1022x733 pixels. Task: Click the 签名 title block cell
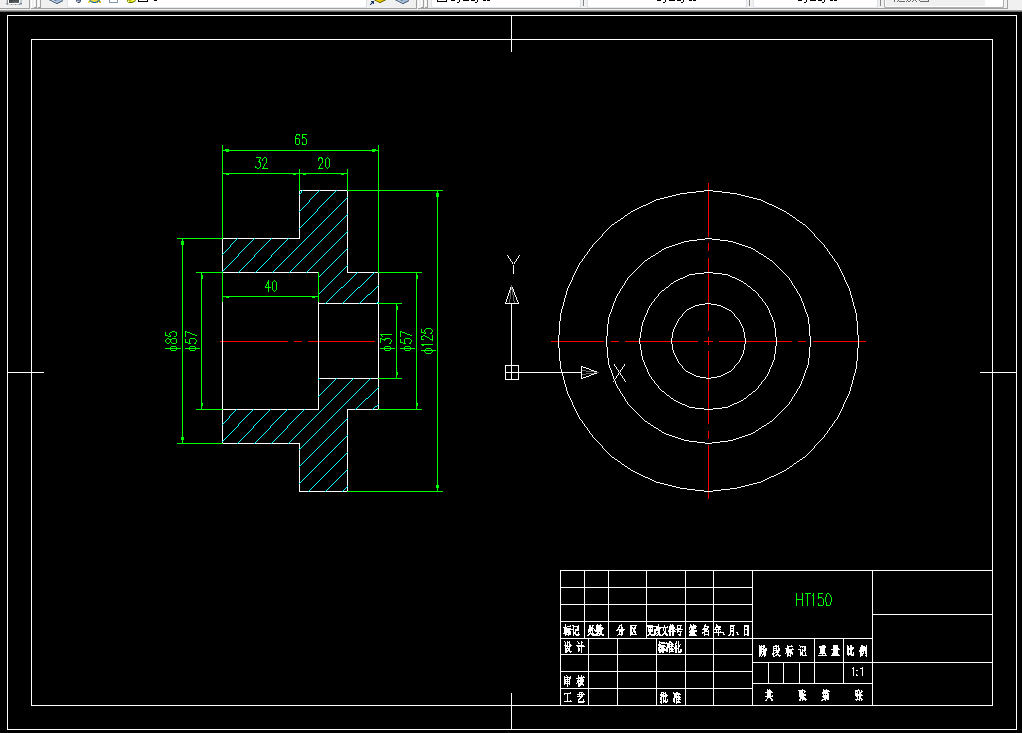(699, 630)
